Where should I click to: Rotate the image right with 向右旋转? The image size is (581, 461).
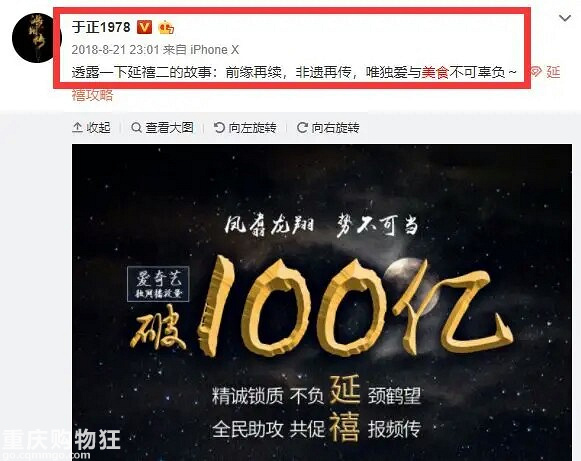328,128
